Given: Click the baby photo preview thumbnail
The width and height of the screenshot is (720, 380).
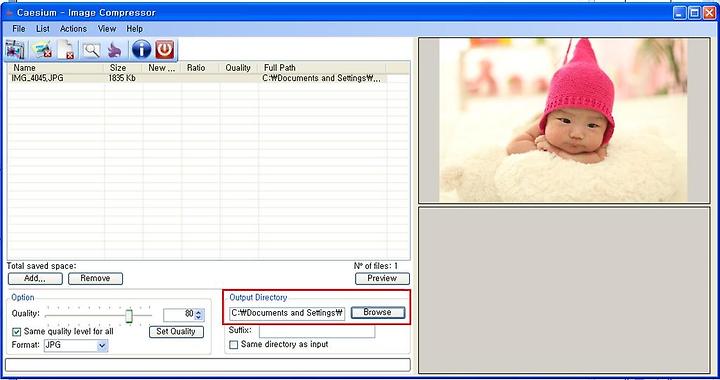Looking at the screenshot, I should coord(563,120).
